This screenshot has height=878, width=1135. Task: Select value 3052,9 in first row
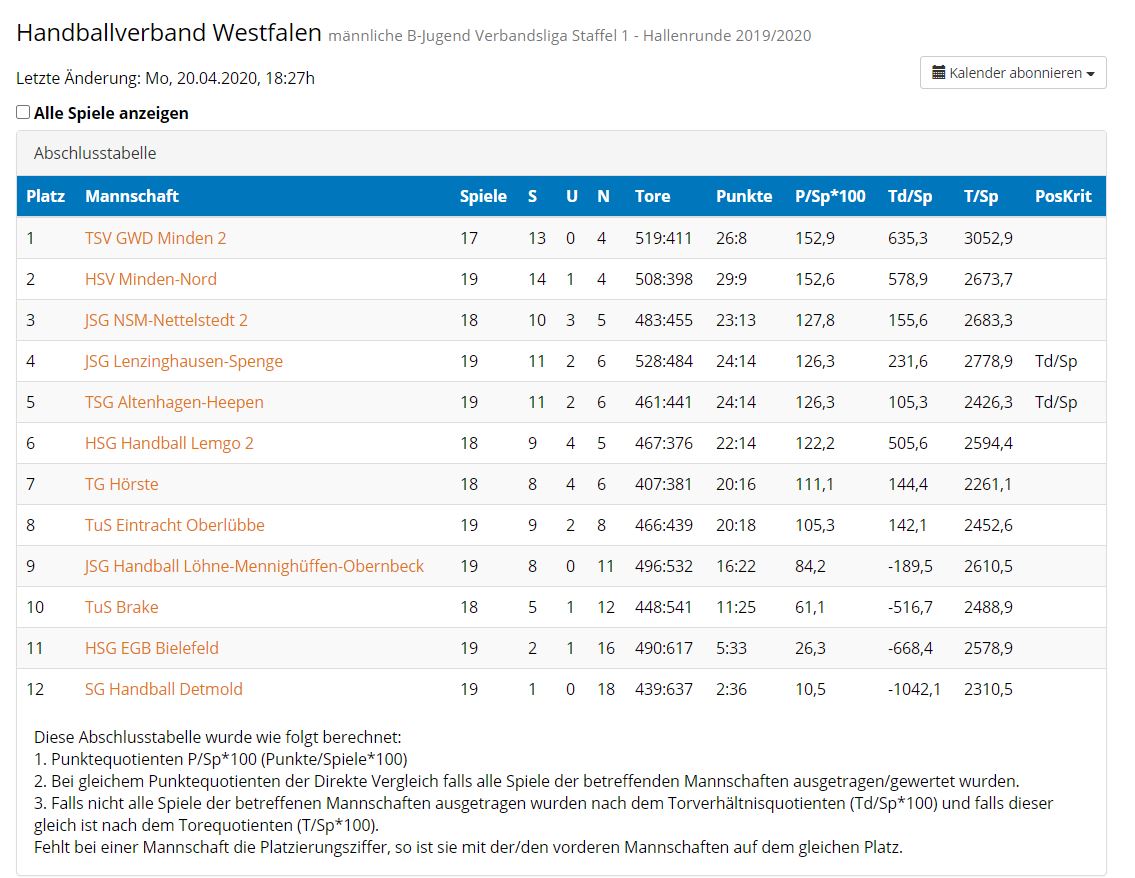988,238
